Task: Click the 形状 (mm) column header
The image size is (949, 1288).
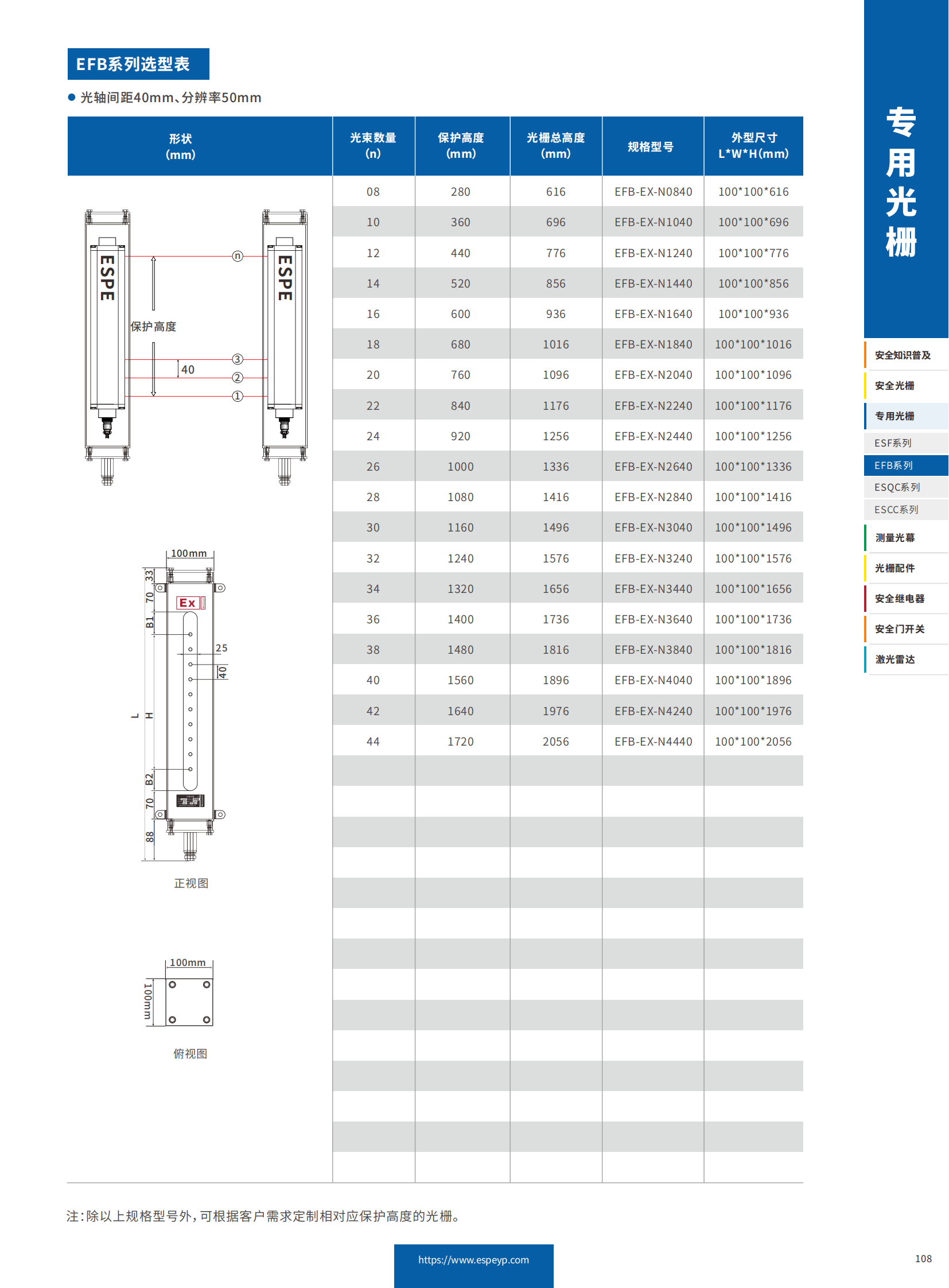Action: tap(200, 146)
